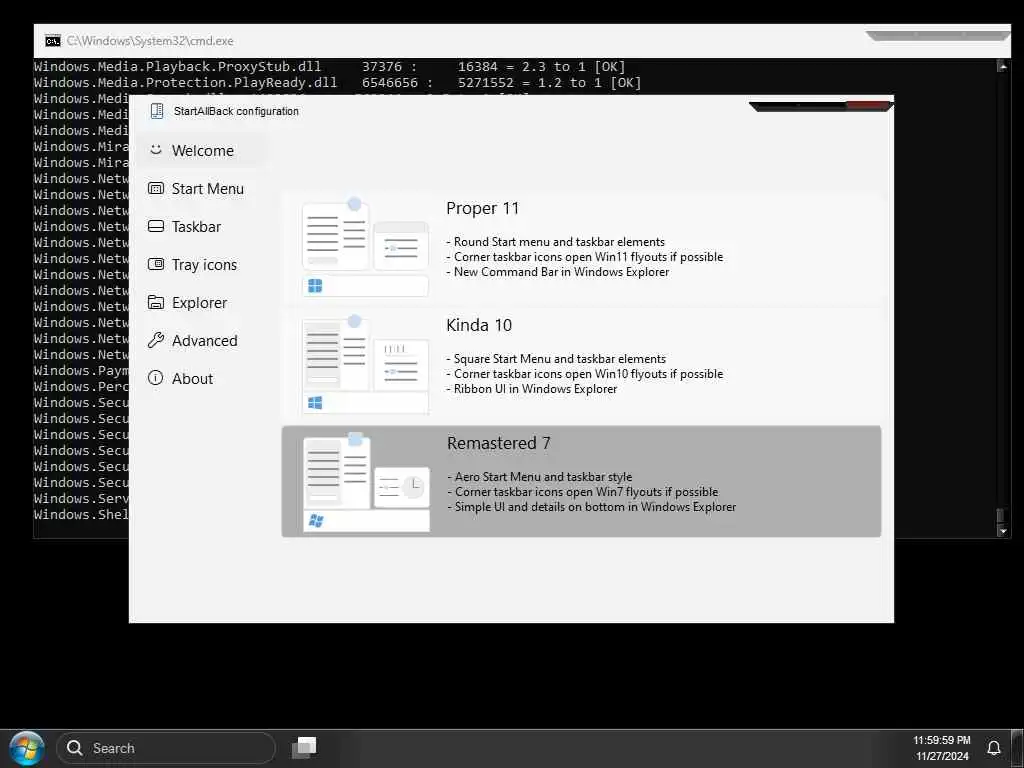This screenshot has height=768, width=1024.
Task: Click the Search magnifier icon on taskbar
Action: [x=74, y=748]
